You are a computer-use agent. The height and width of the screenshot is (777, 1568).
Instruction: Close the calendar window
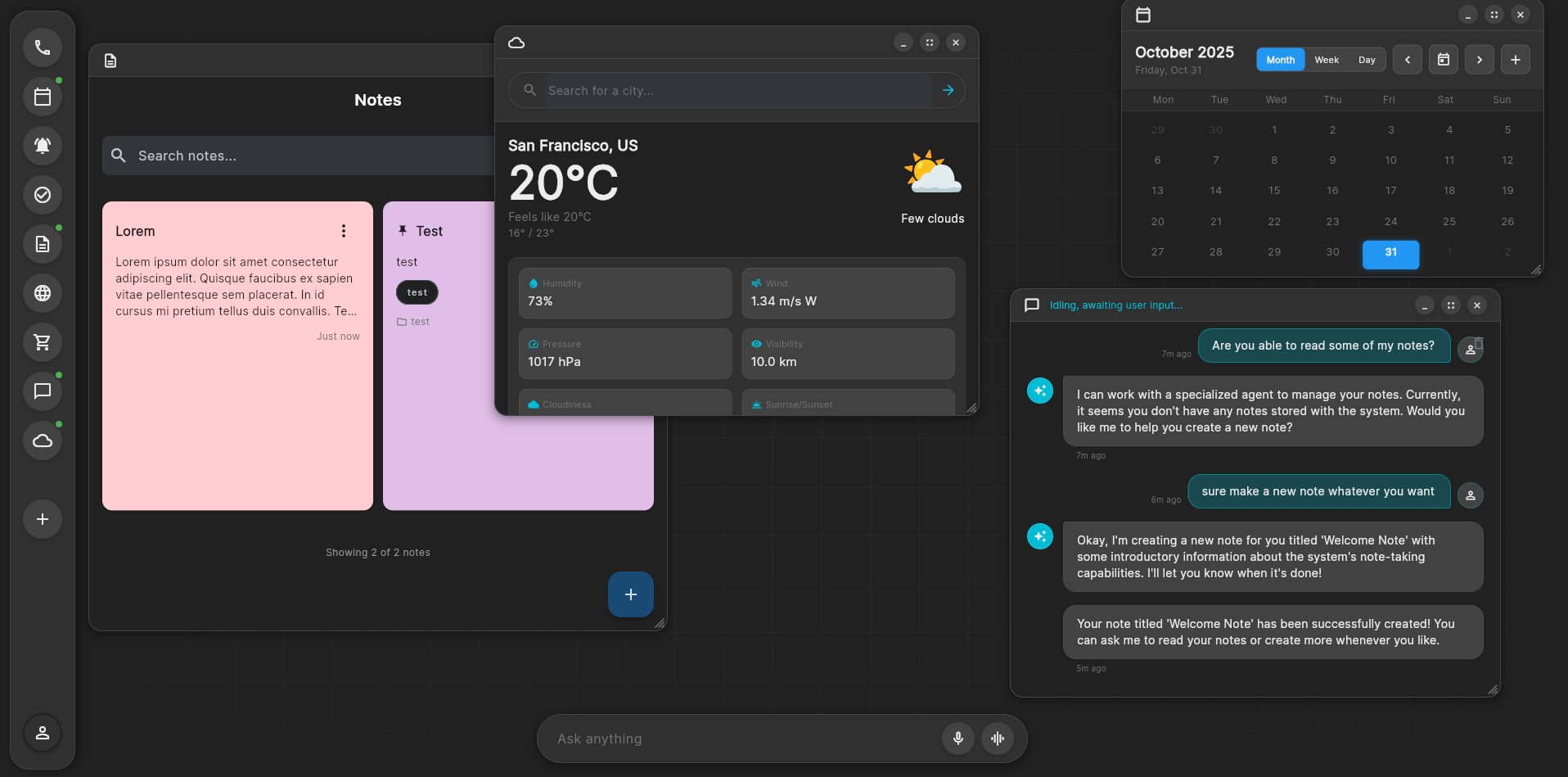tap(1521, 15)
